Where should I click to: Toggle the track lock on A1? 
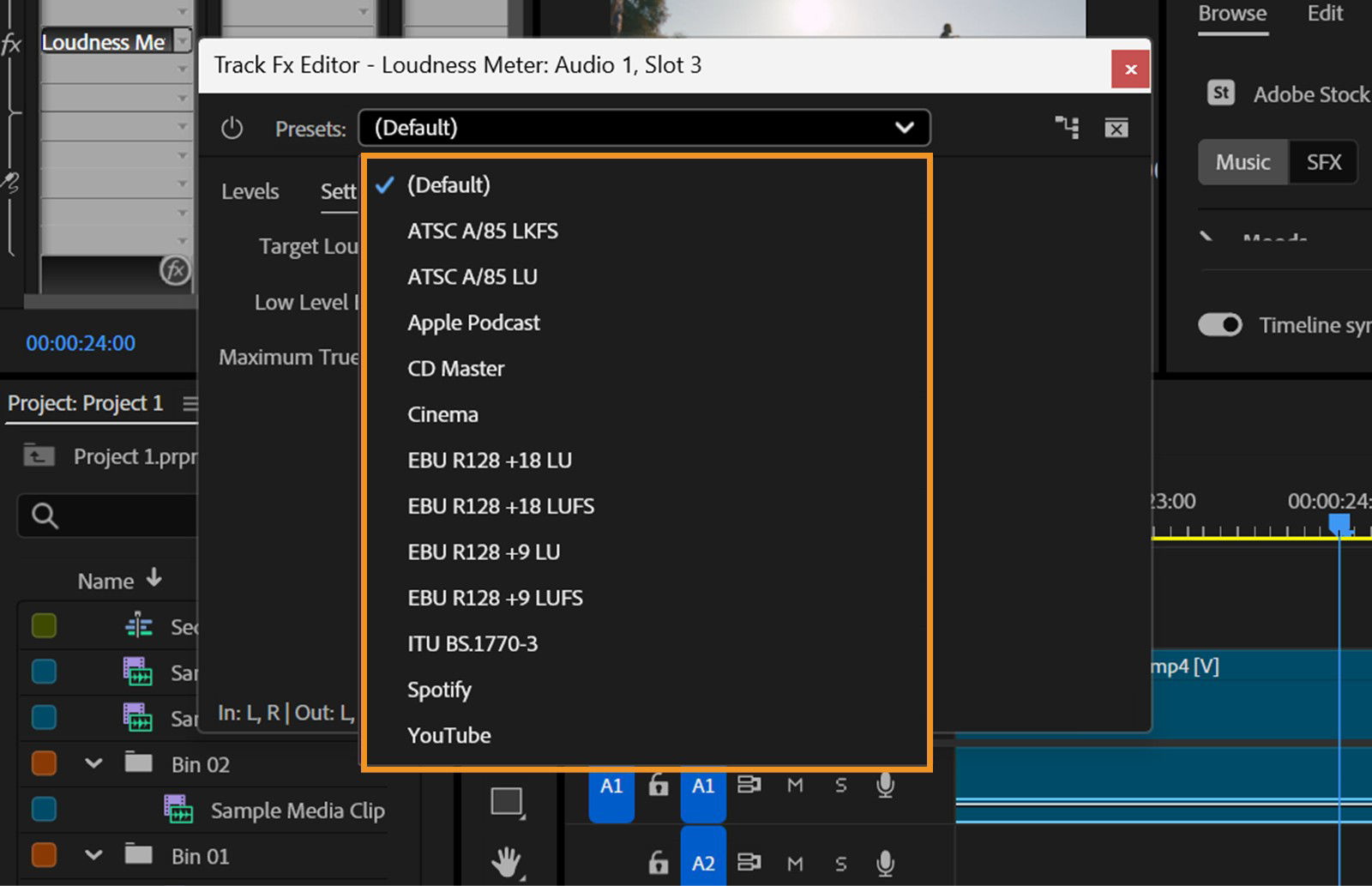click(x=658, y=785)
